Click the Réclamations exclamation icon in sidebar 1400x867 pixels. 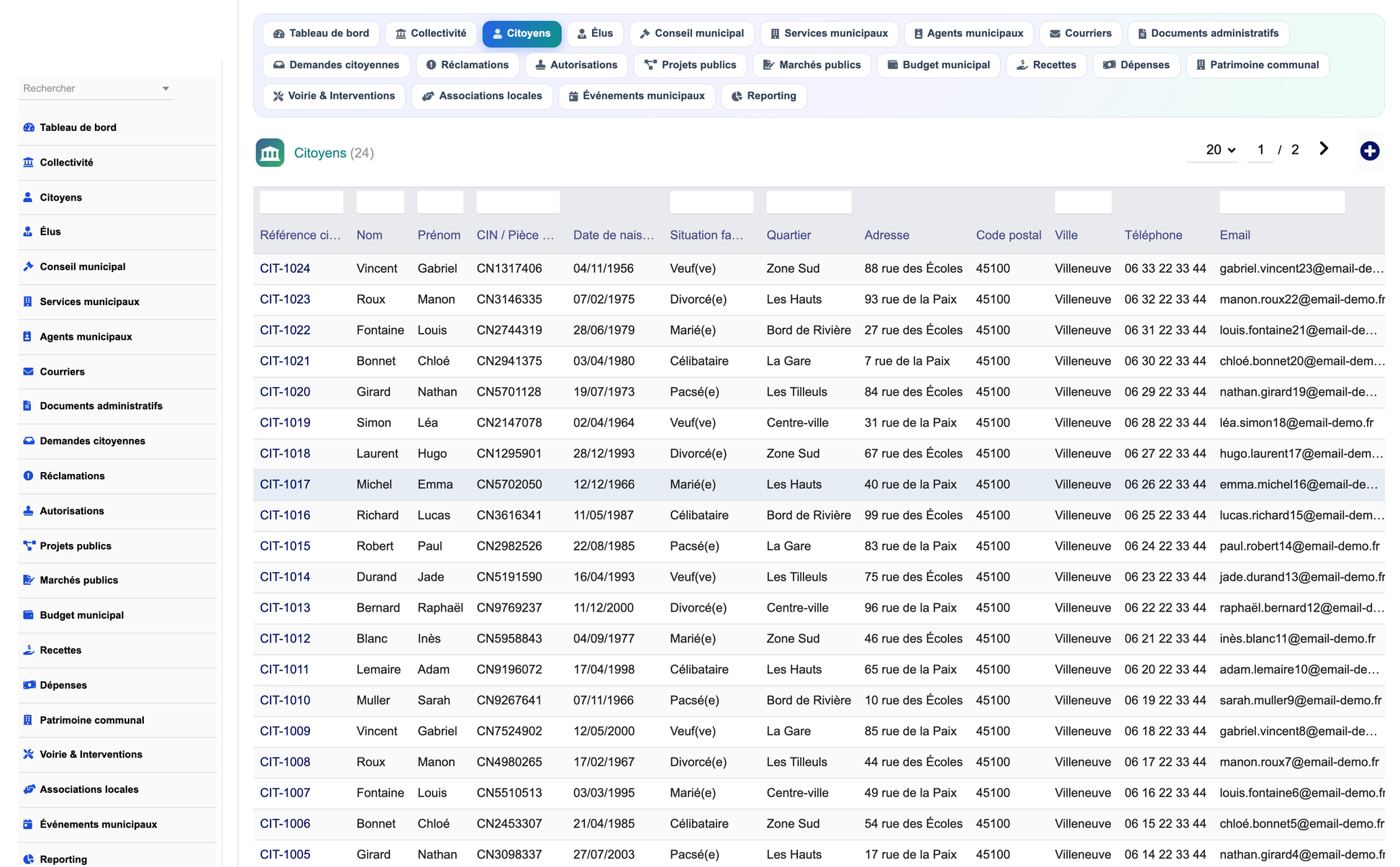(x=29, y=476)
